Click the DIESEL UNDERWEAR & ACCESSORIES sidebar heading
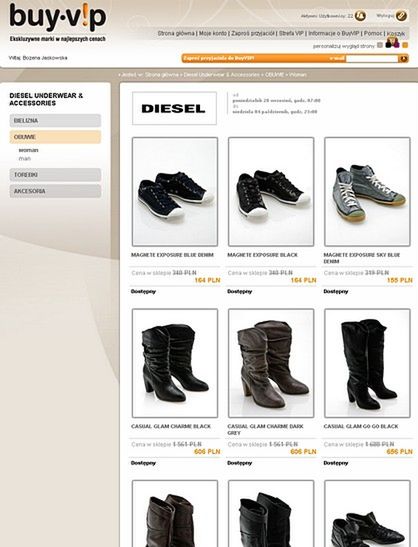Image resolution: width=418 pixels, height=547 pixels. tap(46, 99)
